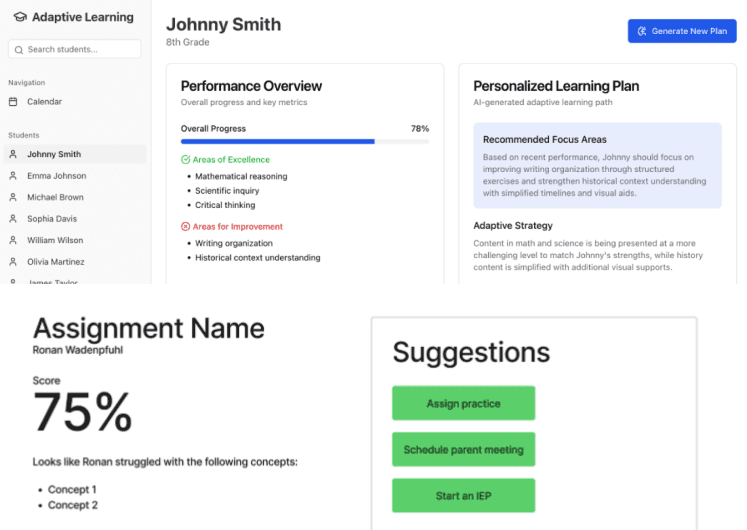Click the person icon beside Emma Johnson

(x=13, y=175)
